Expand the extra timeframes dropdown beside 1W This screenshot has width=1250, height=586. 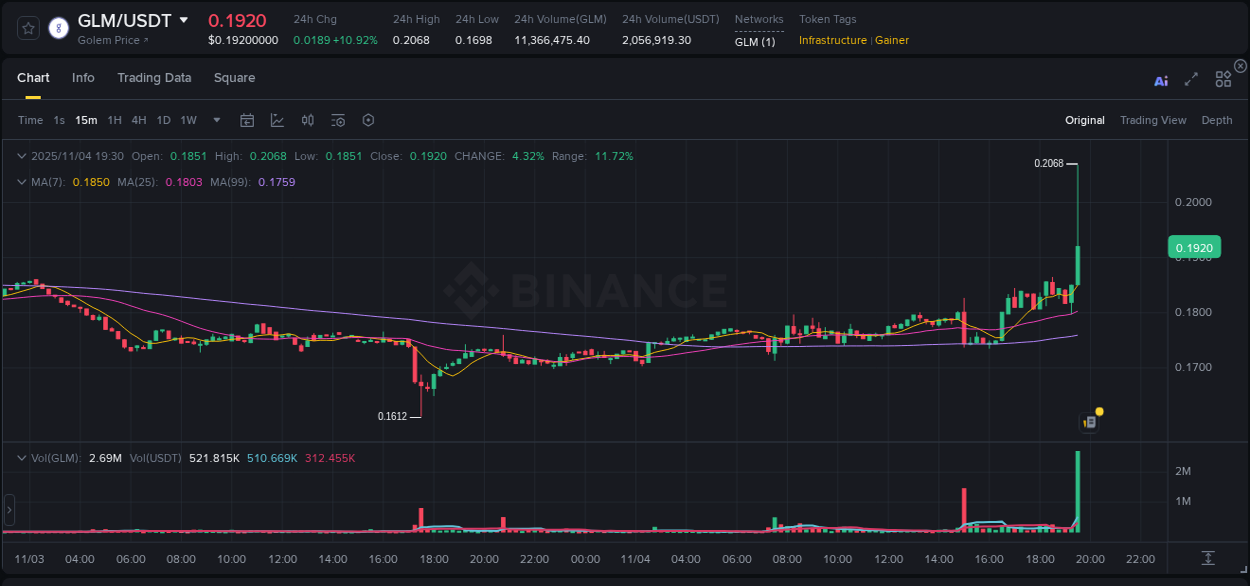216,120
